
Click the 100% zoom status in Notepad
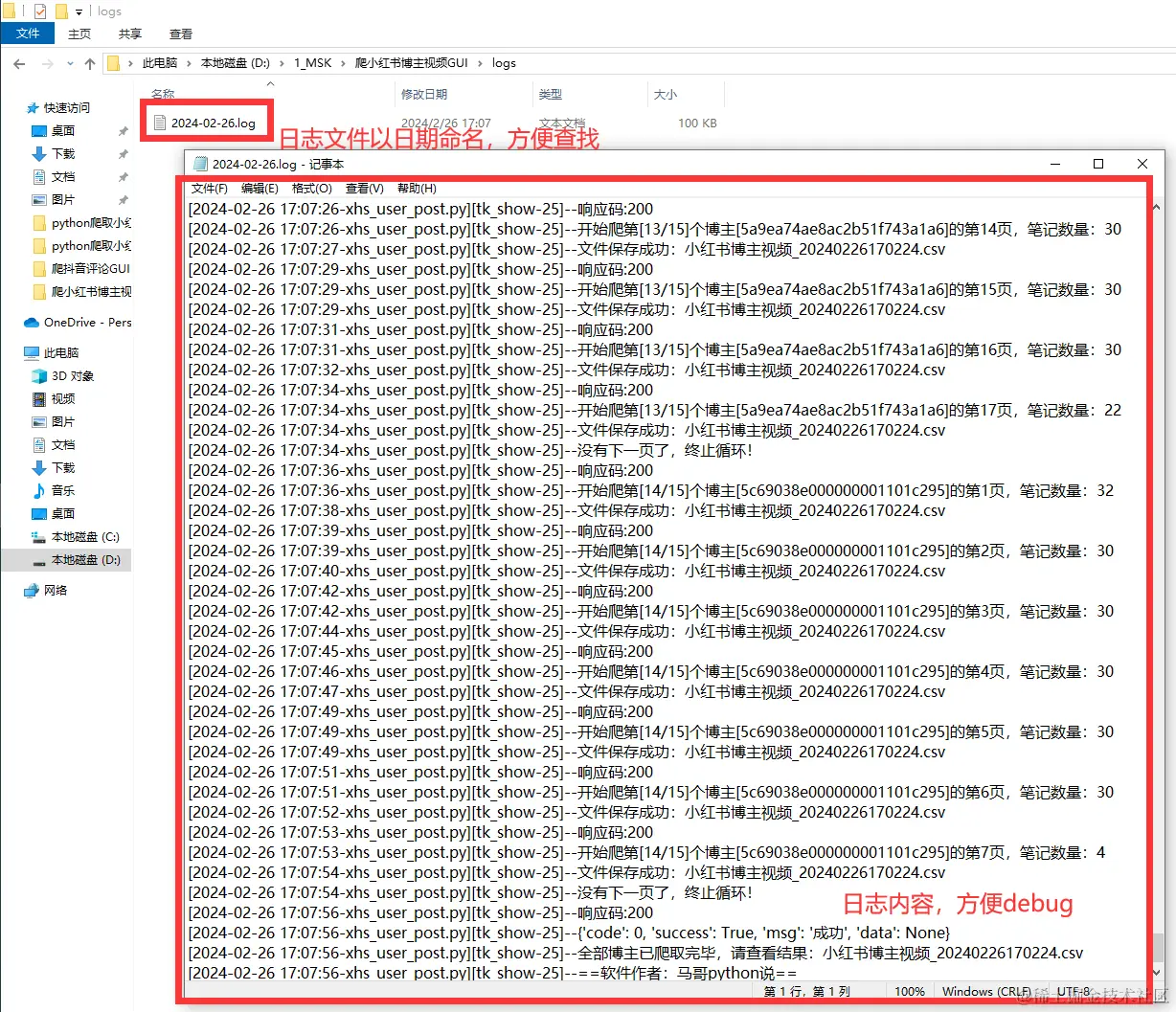pyautogui.click(x=910, y=991)
